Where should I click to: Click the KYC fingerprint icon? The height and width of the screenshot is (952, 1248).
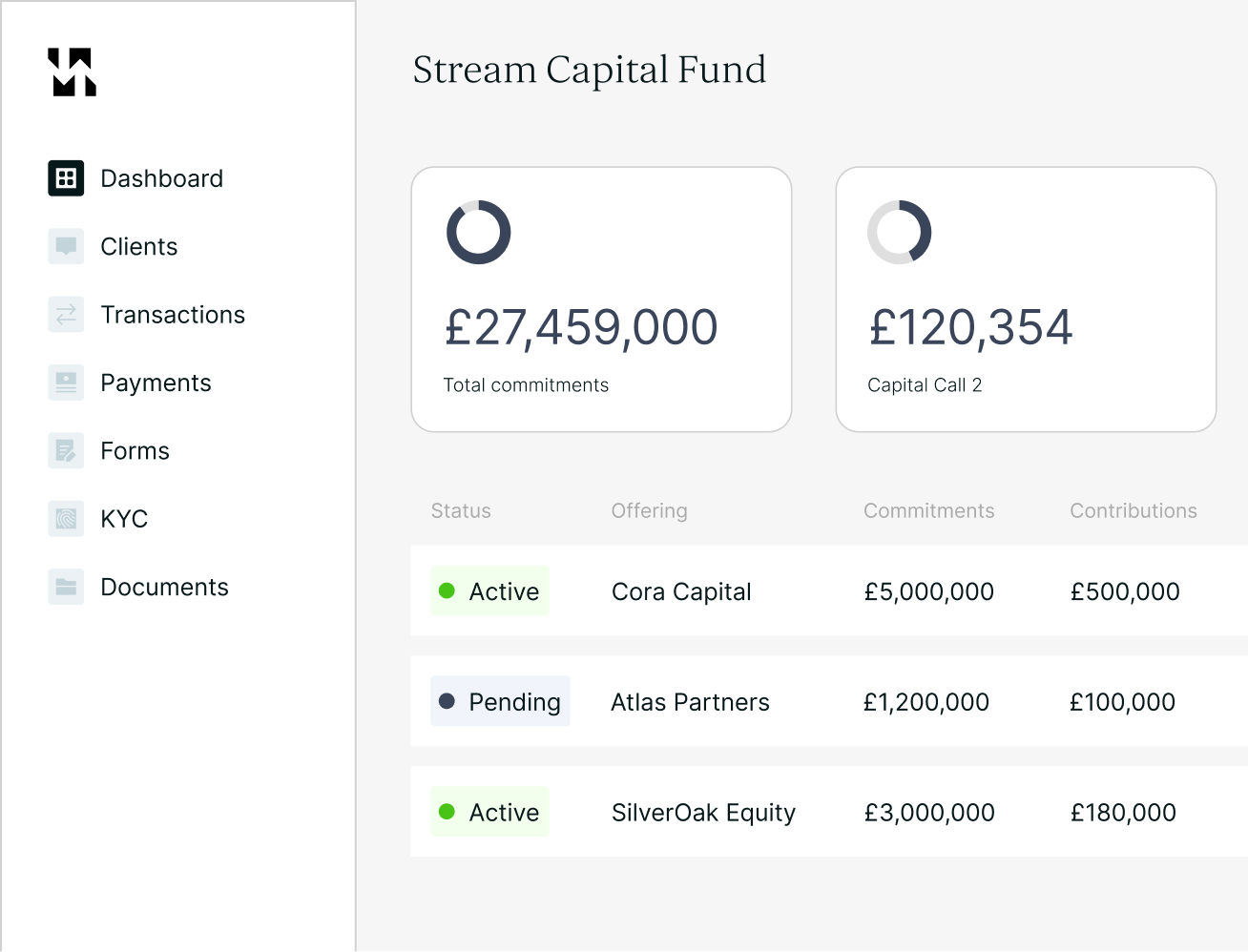(65, 518)
